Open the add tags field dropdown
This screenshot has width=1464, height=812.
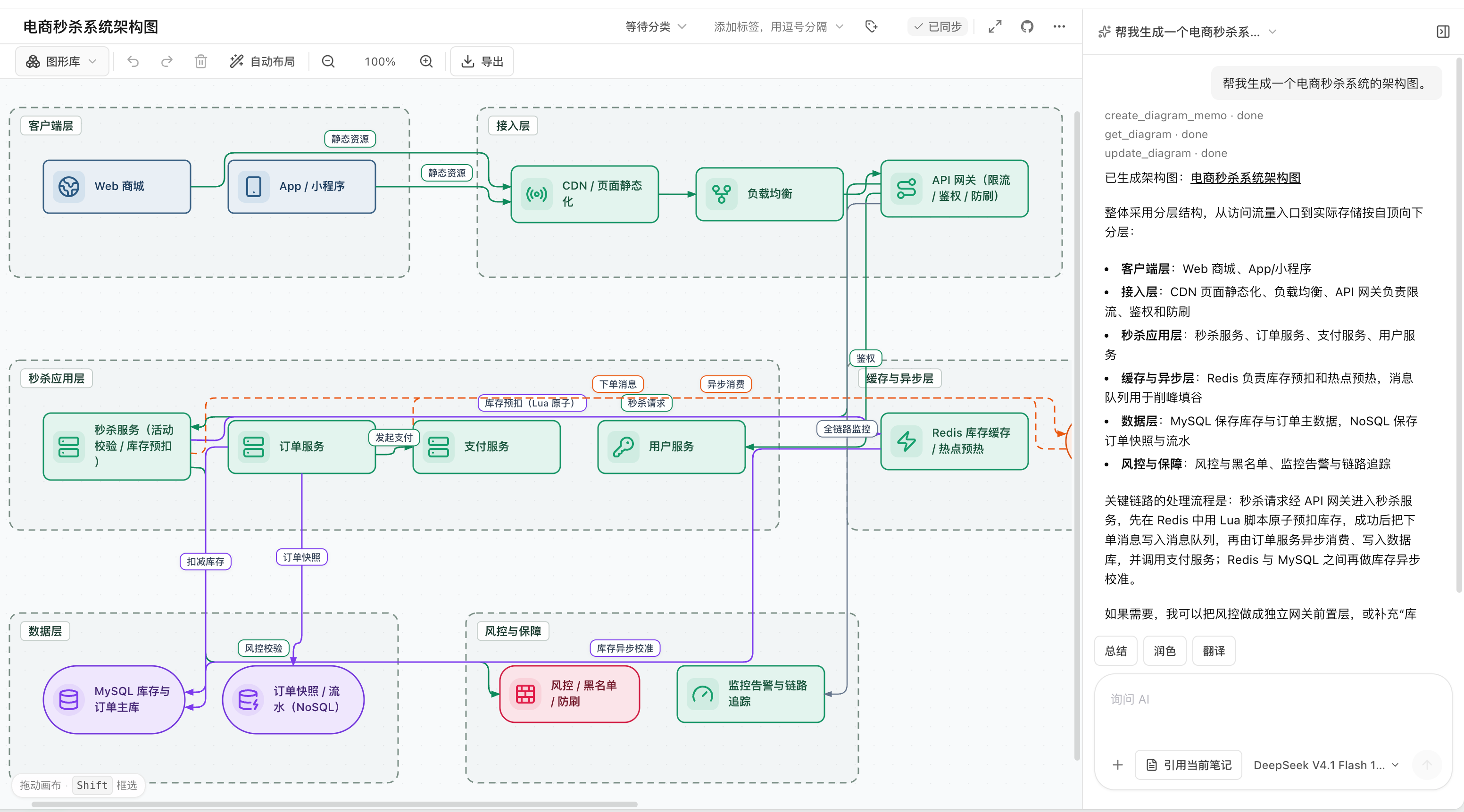(778, 27)
